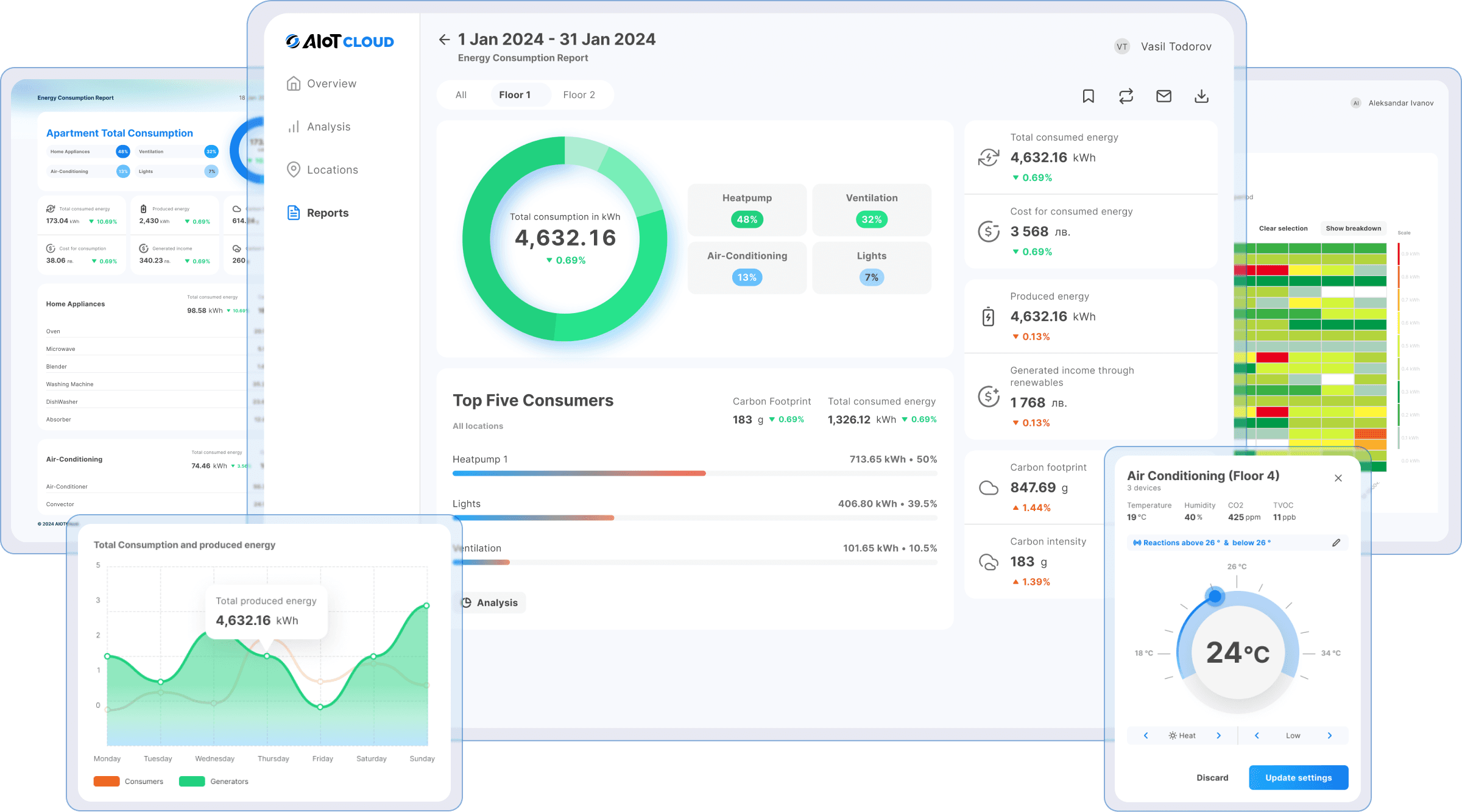Close the Air Conditioning Floor 4 panel
This screenshot has width=1462, height=812.
coord(1338,478)
